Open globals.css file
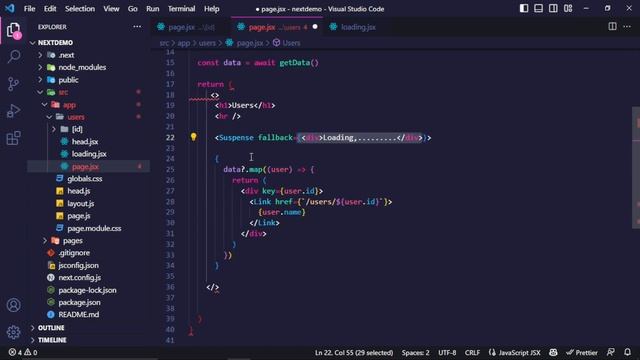This screenshot has width=640, height=360. [84, 178]
